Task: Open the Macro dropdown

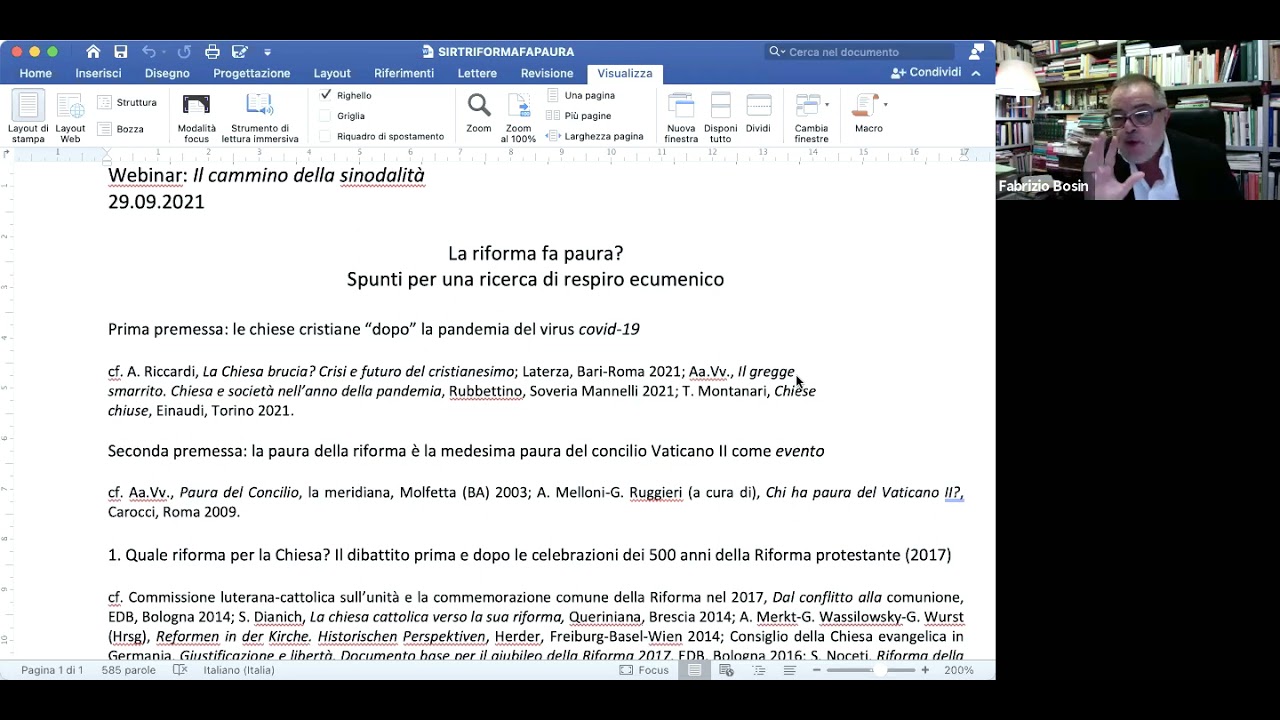Action: click(869, 113)
